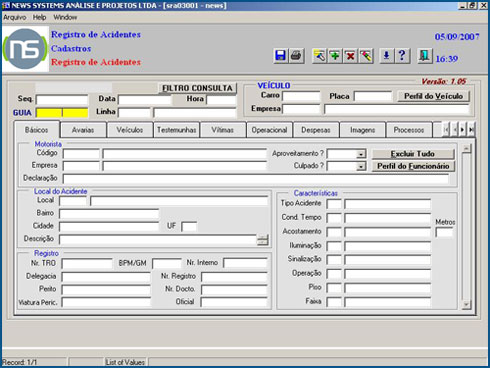Viewport: 490px width, 368px height.
Task: Click the Seq. input field
Action: click(x=62, y=100)
